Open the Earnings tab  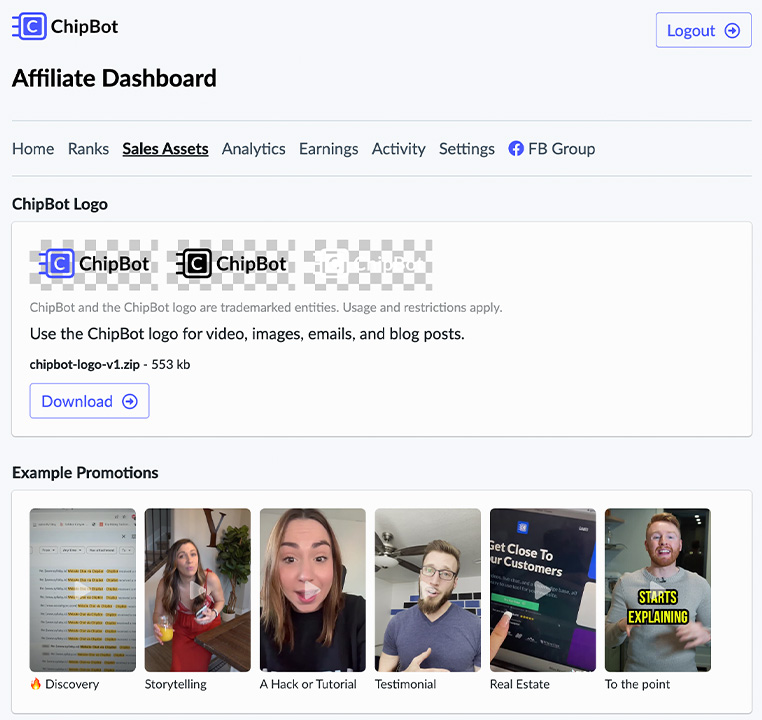(329, 149)
